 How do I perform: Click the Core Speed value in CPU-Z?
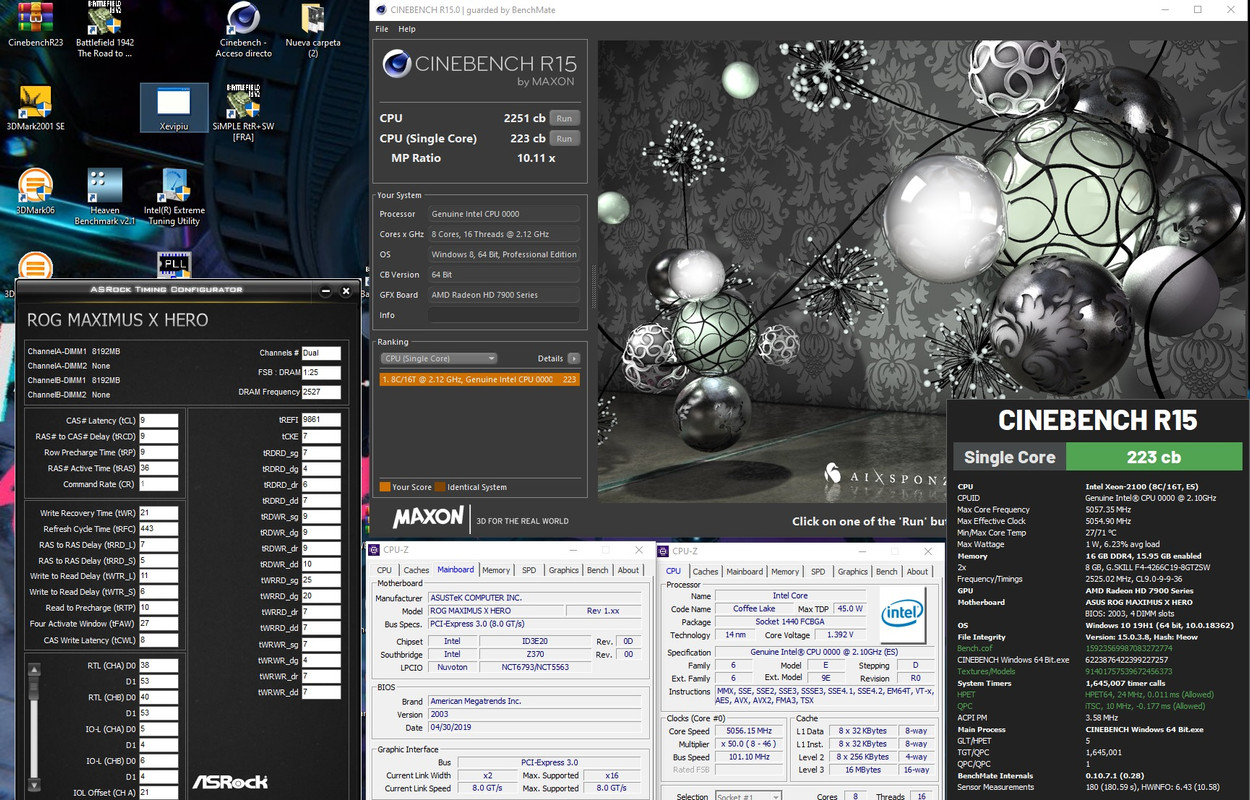(x=747, y=732)
